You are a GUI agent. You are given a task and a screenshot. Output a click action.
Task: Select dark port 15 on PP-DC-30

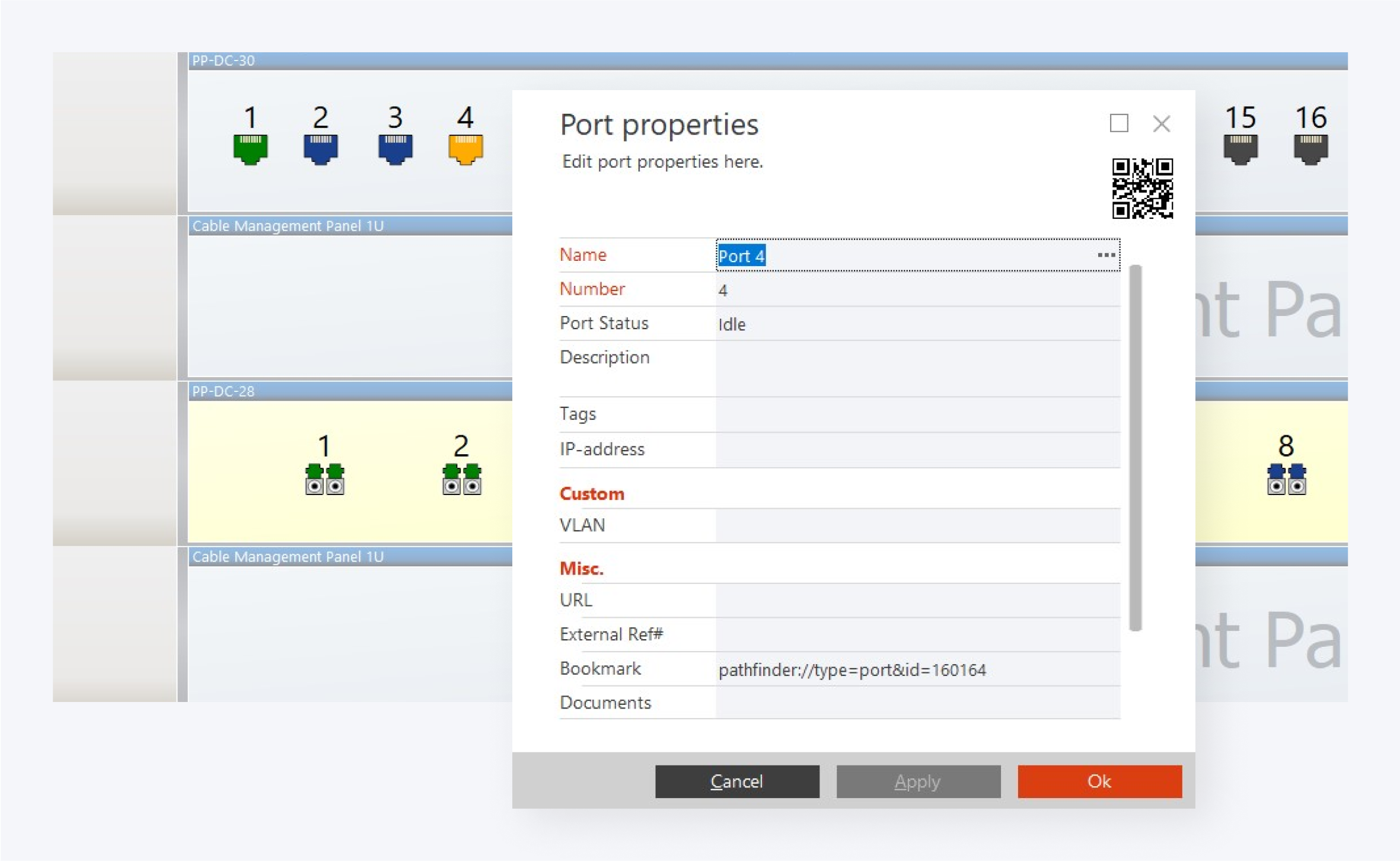tap(1240, 149)
